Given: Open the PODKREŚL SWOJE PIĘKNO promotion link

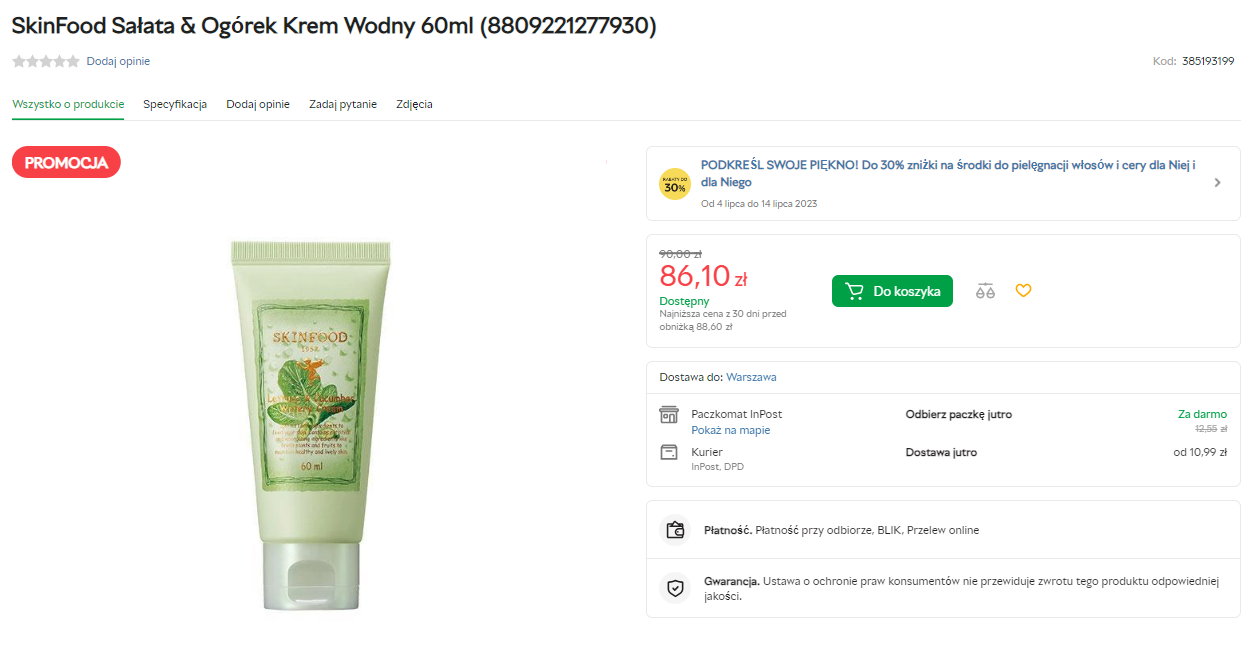Looking at the screenshot, I should tap(948, 174).
